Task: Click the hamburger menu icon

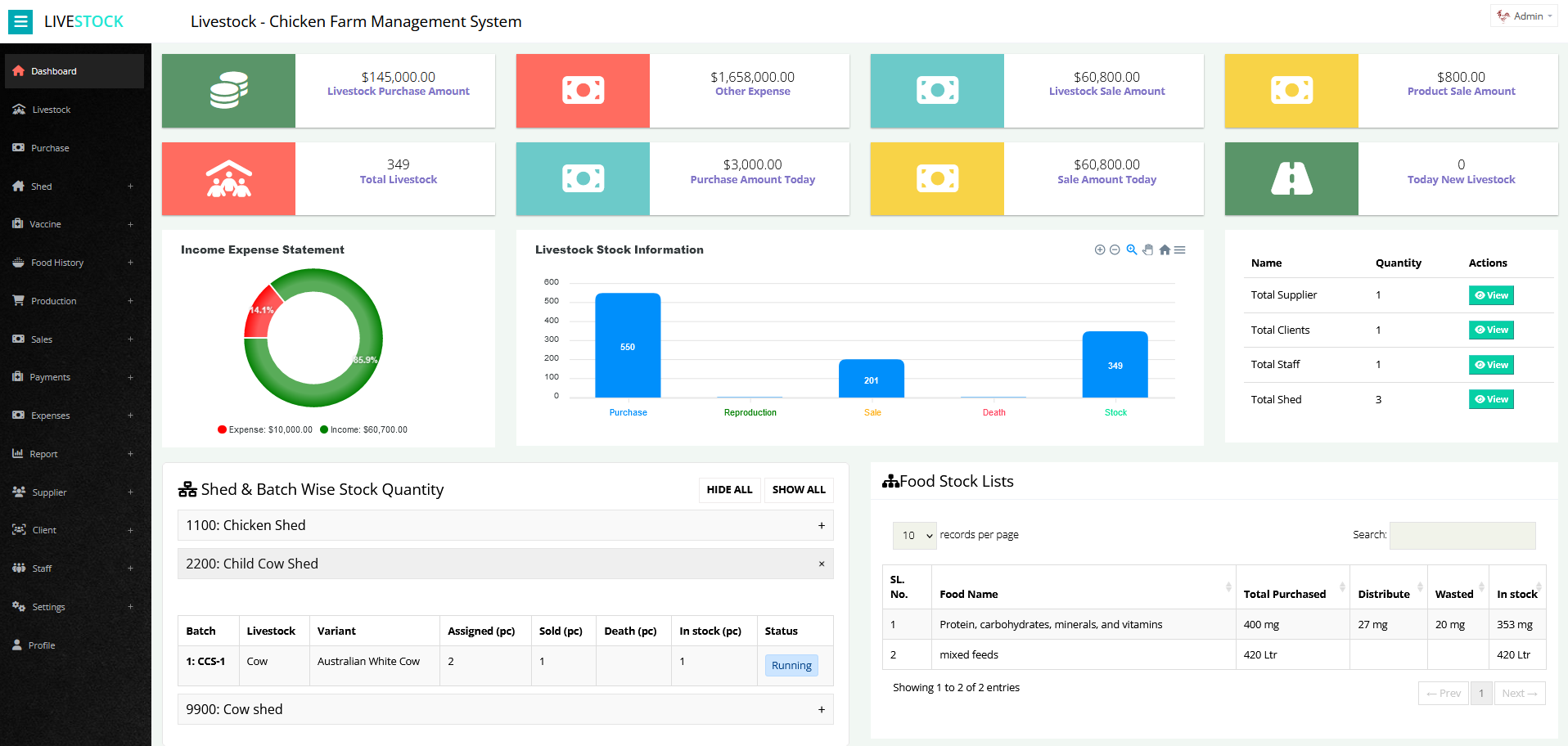Action: point(20,21)
